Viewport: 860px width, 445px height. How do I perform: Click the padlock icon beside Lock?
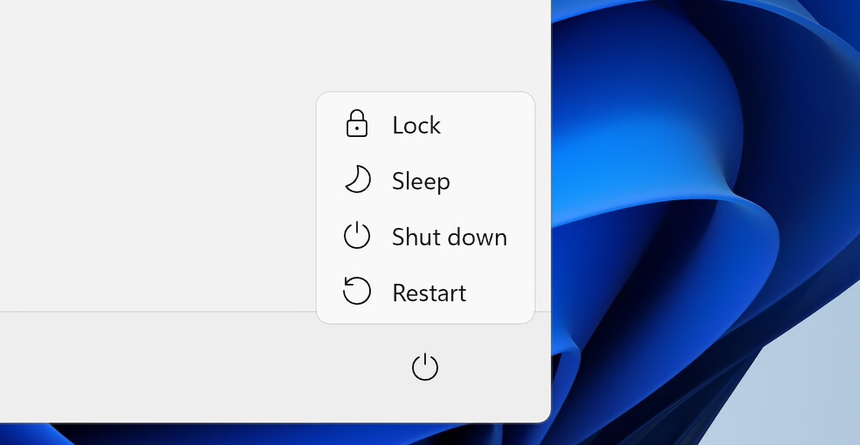357,124
